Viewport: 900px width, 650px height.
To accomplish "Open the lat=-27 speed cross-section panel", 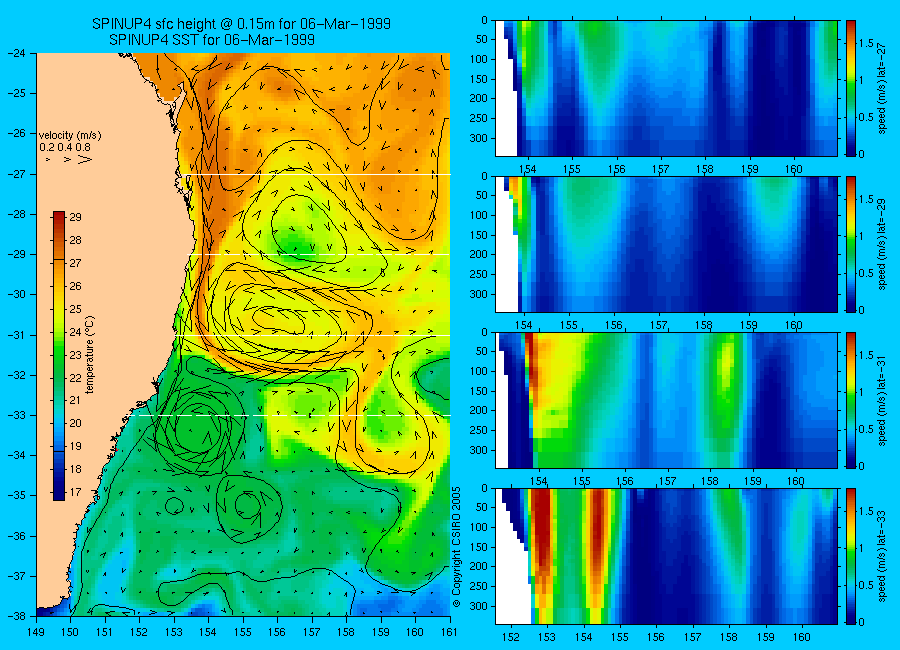I will (666, 88).
